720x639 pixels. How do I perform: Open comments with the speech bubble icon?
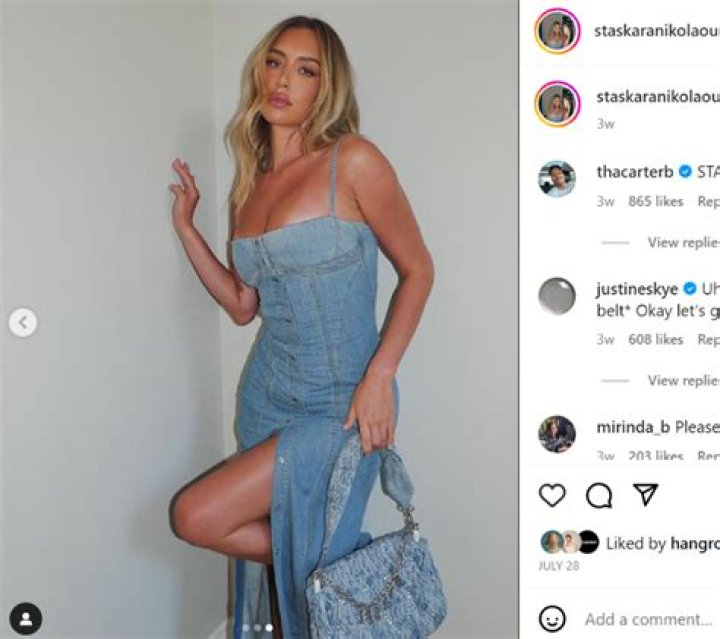tap(599, 495)
